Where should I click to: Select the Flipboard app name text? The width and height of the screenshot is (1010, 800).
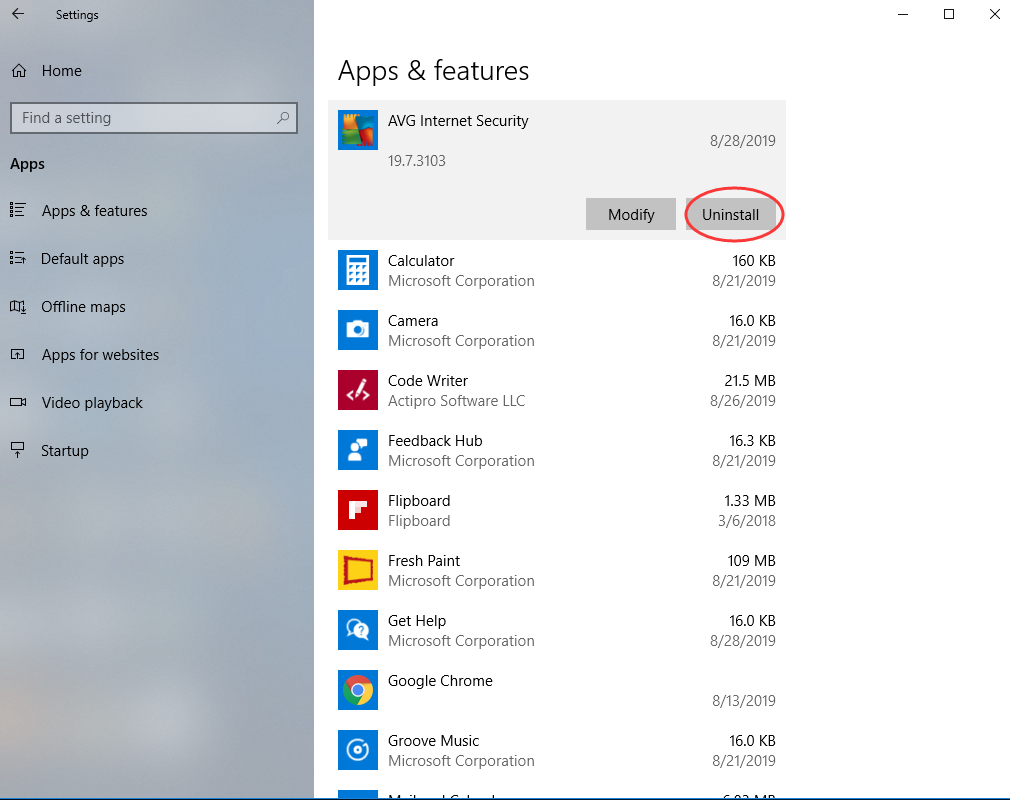419,500
